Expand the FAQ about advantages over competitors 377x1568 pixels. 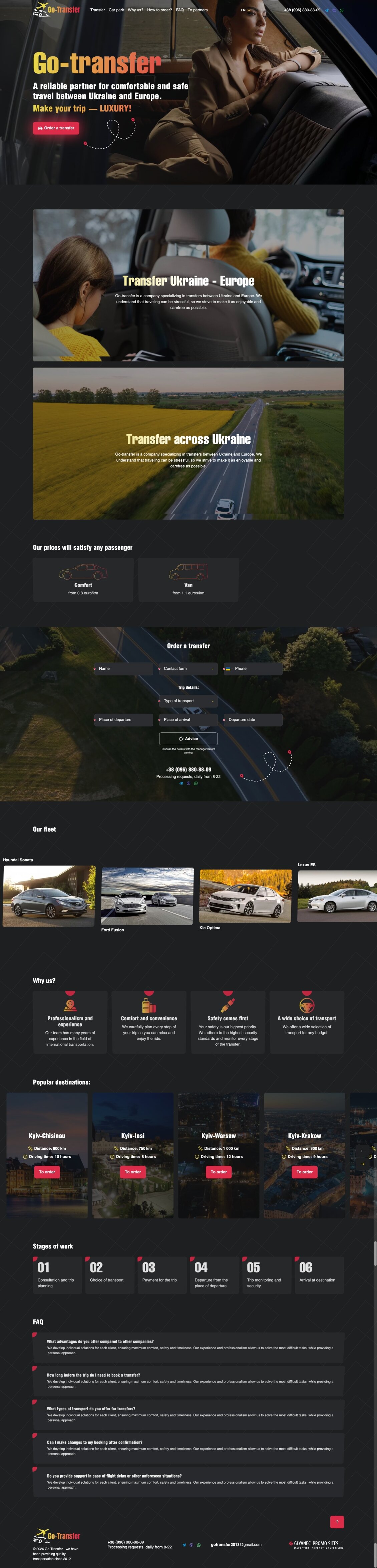coord(188,1347)
